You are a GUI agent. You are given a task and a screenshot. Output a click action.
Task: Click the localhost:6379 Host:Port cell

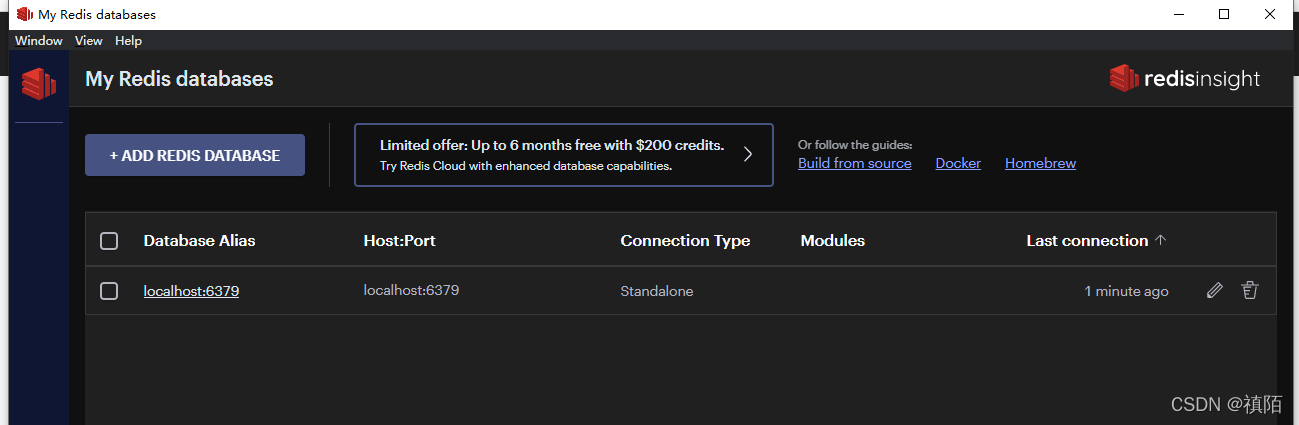(411, 290)
